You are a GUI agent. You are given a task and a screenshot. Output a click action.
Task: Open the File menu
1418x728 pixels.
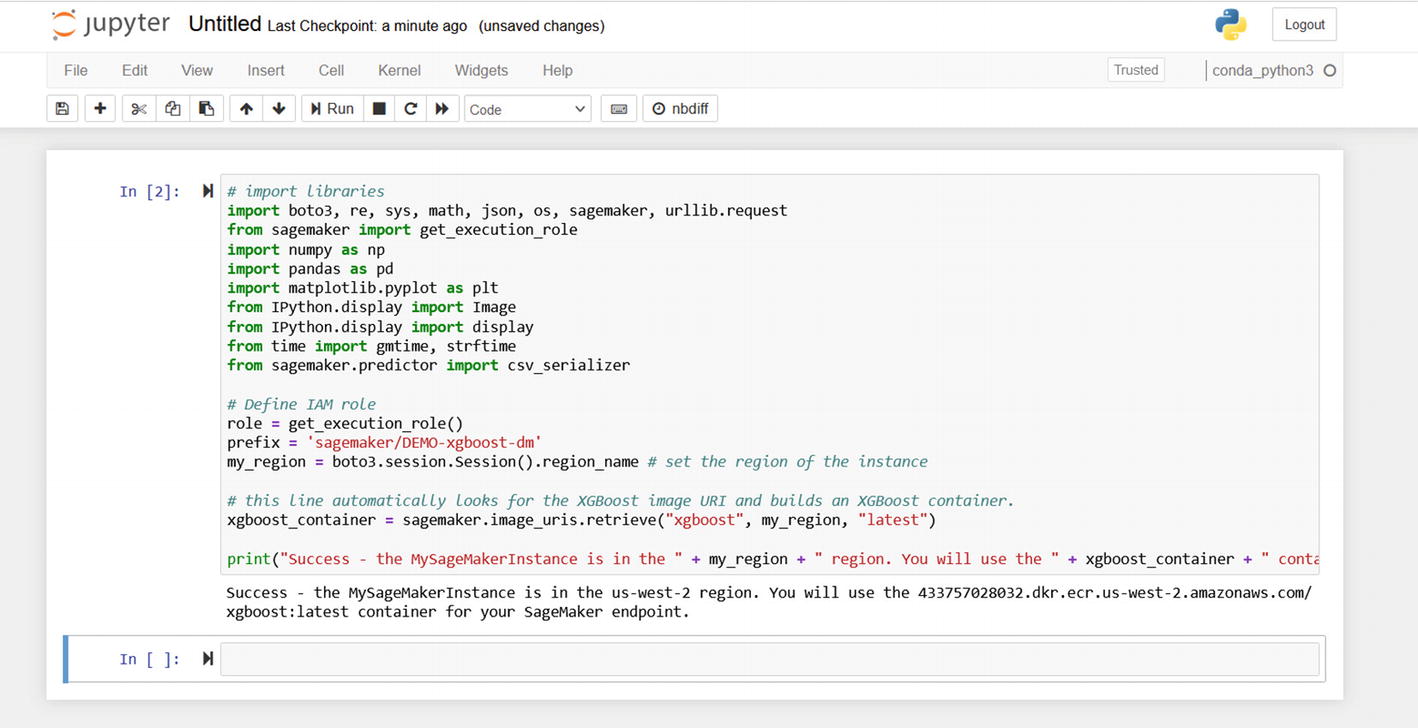point(76,70)
